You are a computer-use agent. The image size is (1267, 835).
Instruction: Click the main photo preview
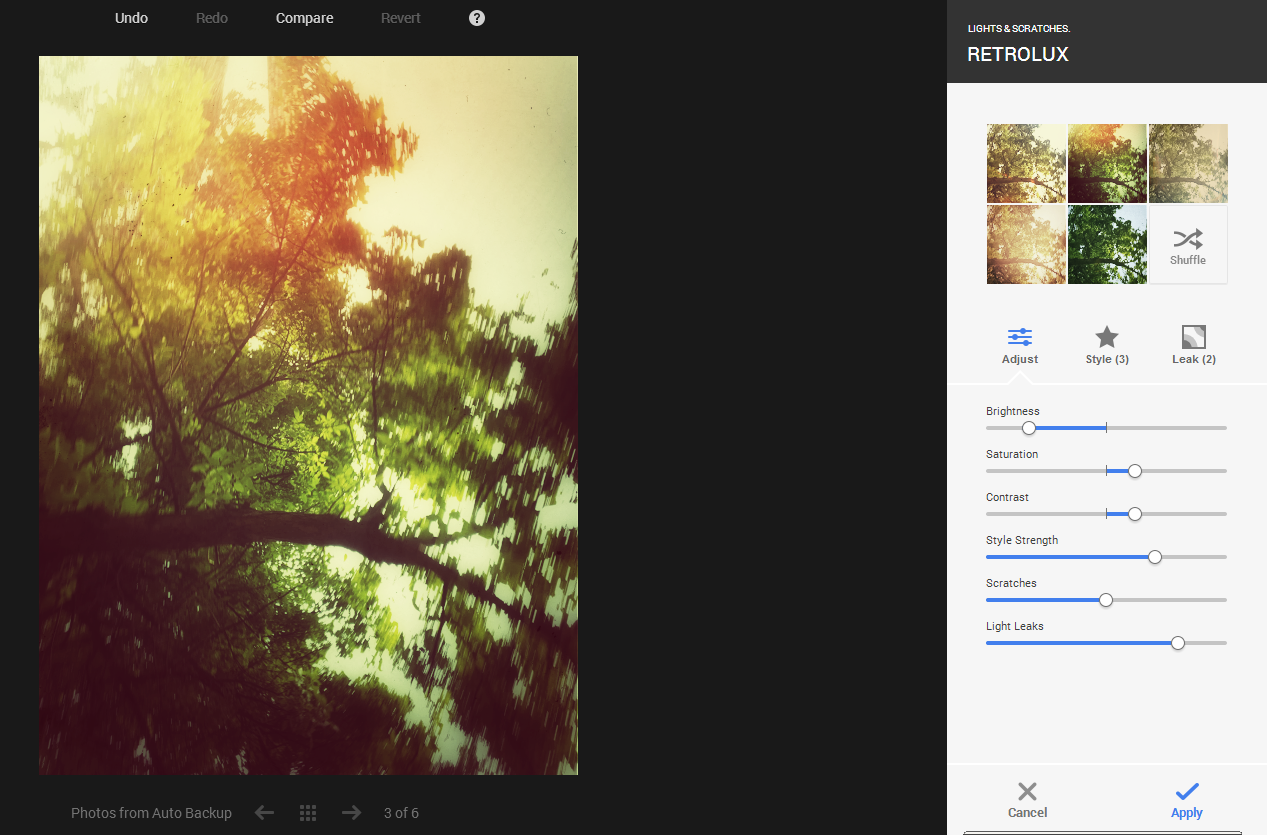tap(308, 415)
